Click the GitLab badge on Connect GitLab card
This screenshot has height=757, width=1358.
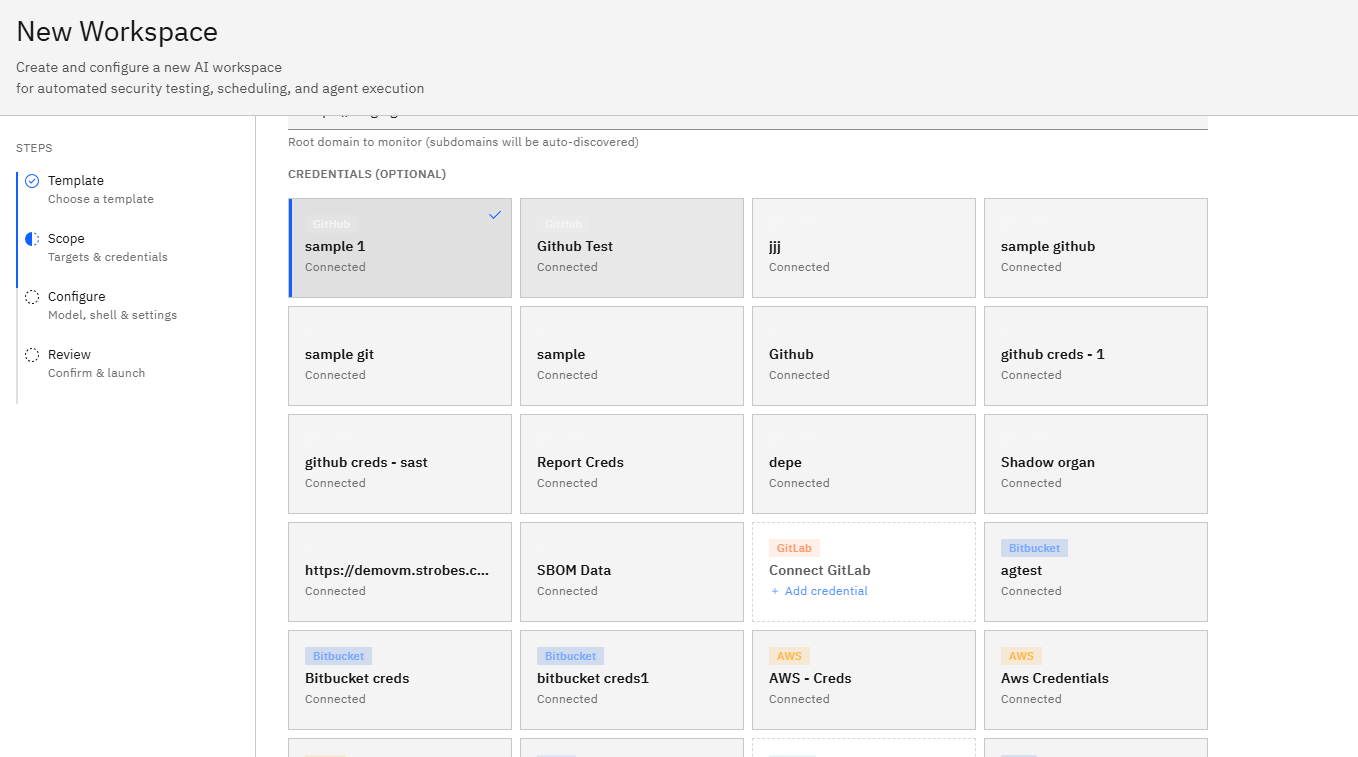(794, 548)
